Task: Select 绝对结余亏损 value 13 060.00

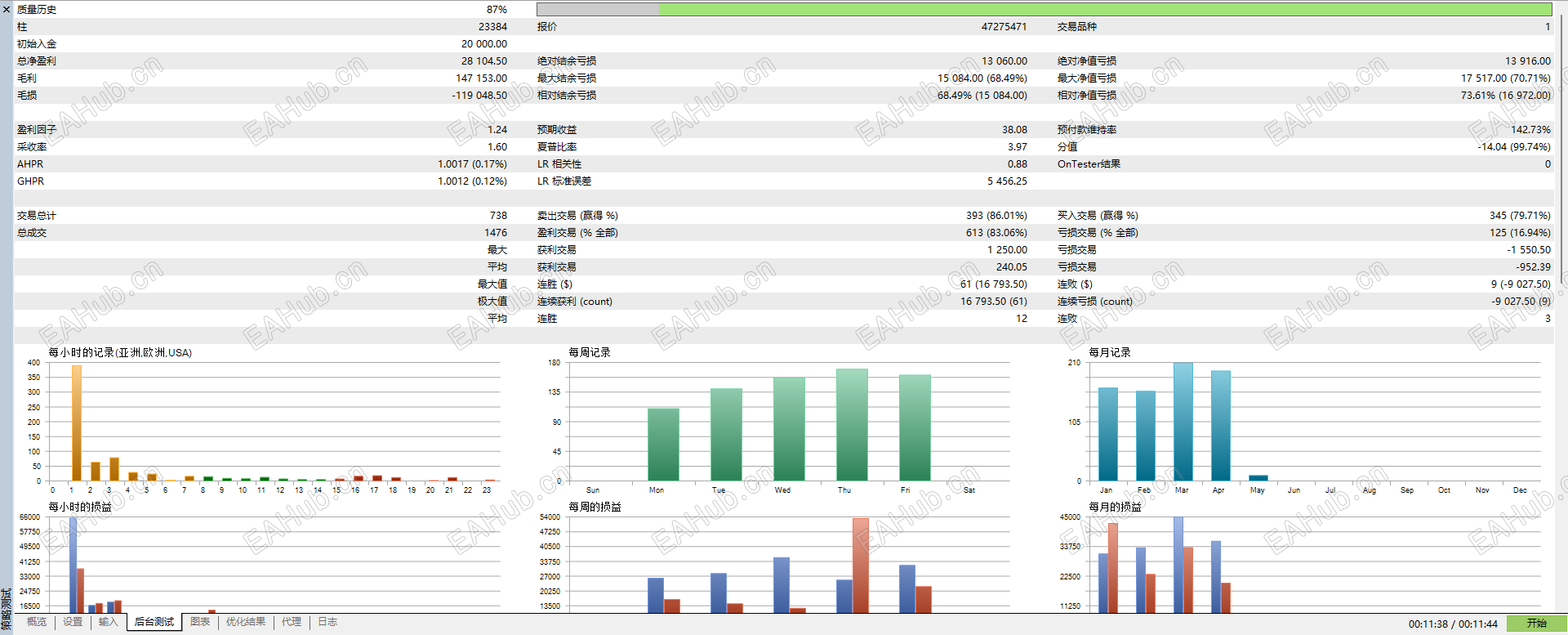Action: 1004,61
